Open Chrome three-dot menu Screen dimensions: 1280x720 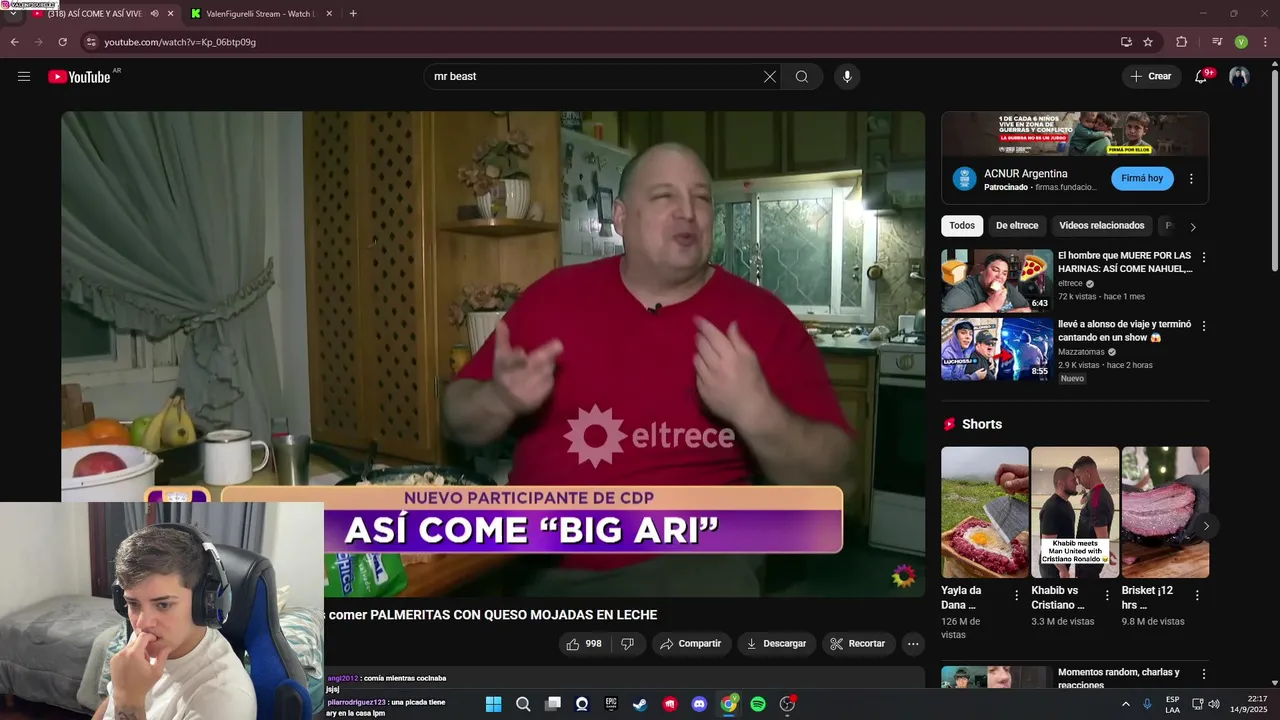pyautogui.click(x=1265, y=42)
